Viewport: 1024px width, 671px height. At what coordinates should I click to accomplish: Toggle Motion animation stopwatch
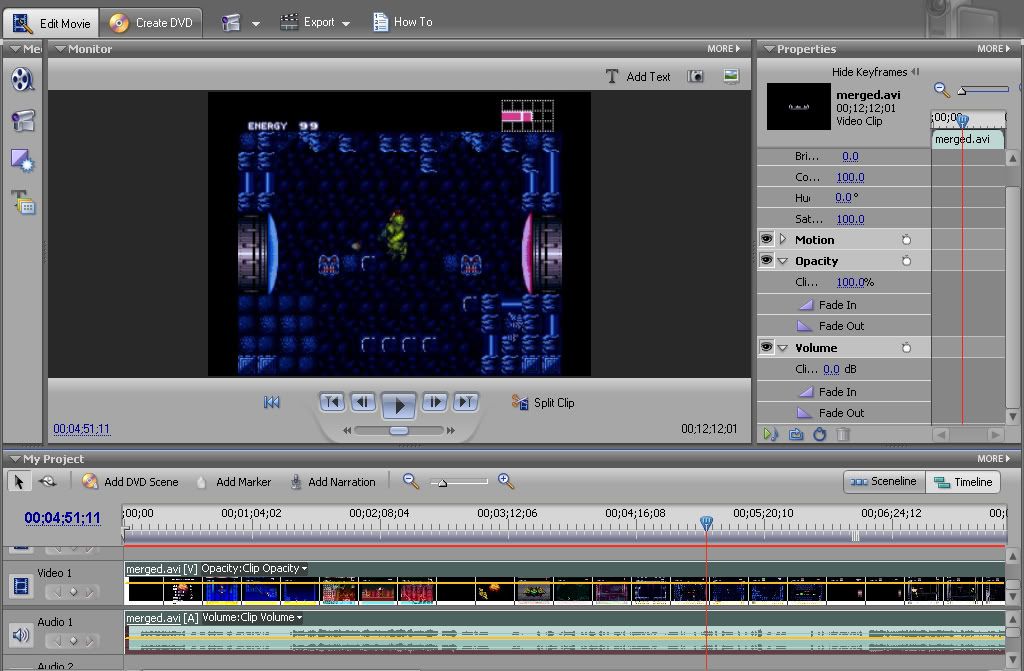906,240
